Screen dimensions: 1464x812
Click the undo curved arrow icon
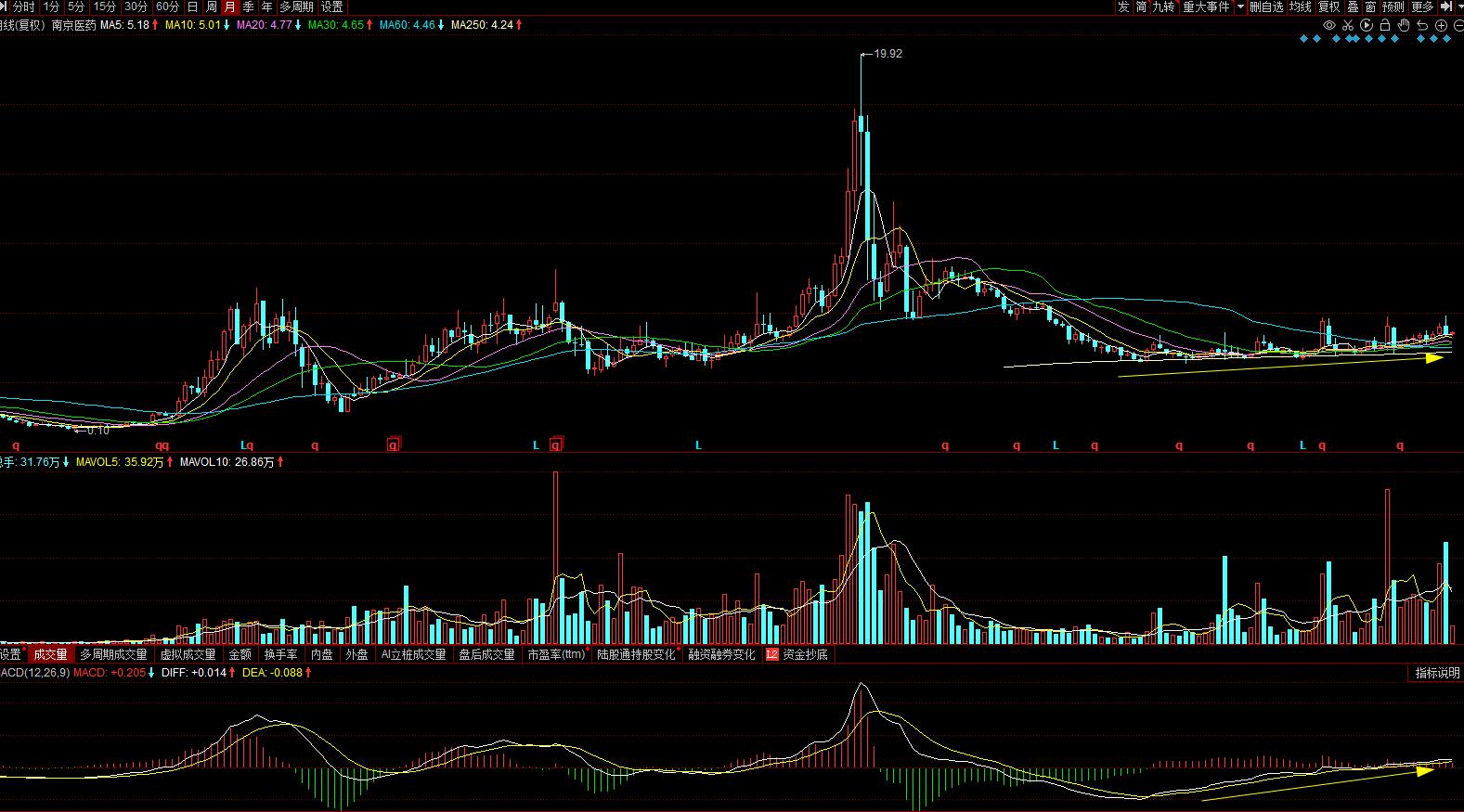[1422, 25]
